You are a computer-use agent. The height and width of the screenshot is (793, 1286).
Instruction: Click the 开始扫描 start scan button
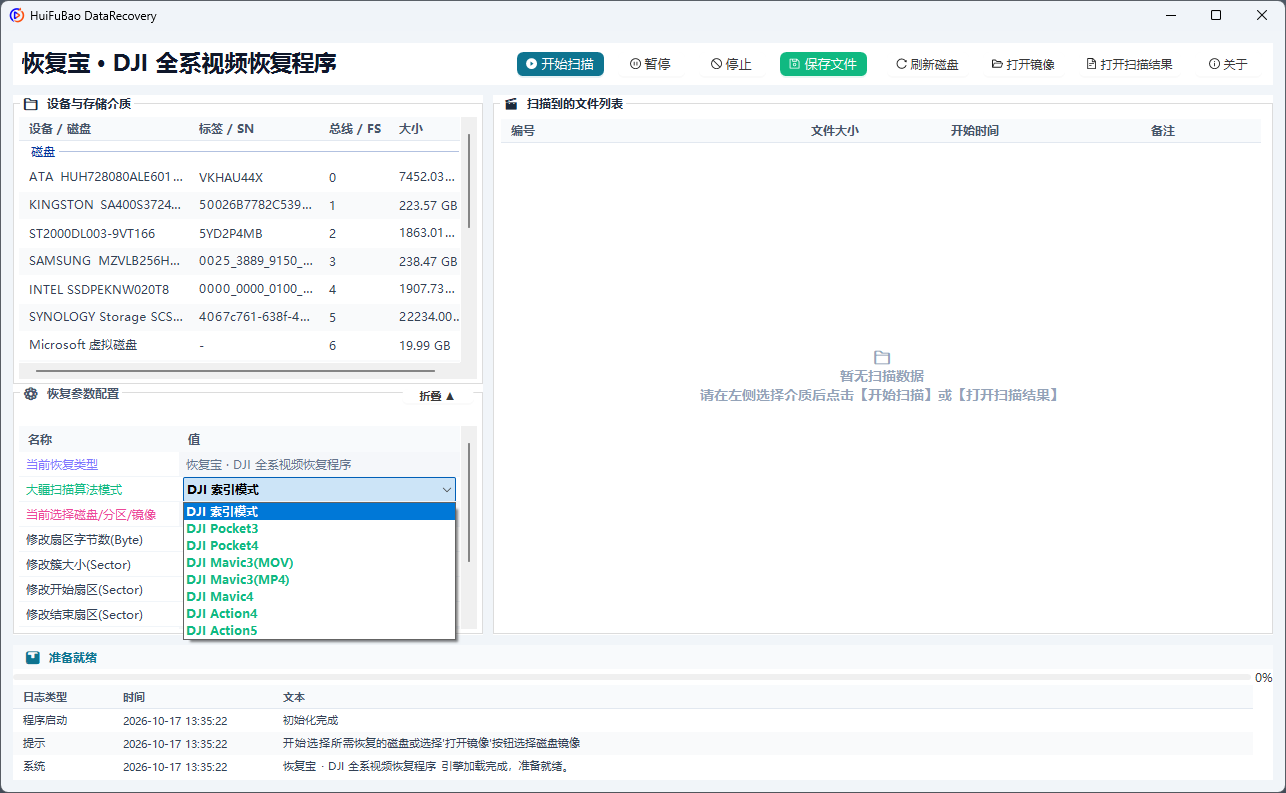tap(560, 64)
